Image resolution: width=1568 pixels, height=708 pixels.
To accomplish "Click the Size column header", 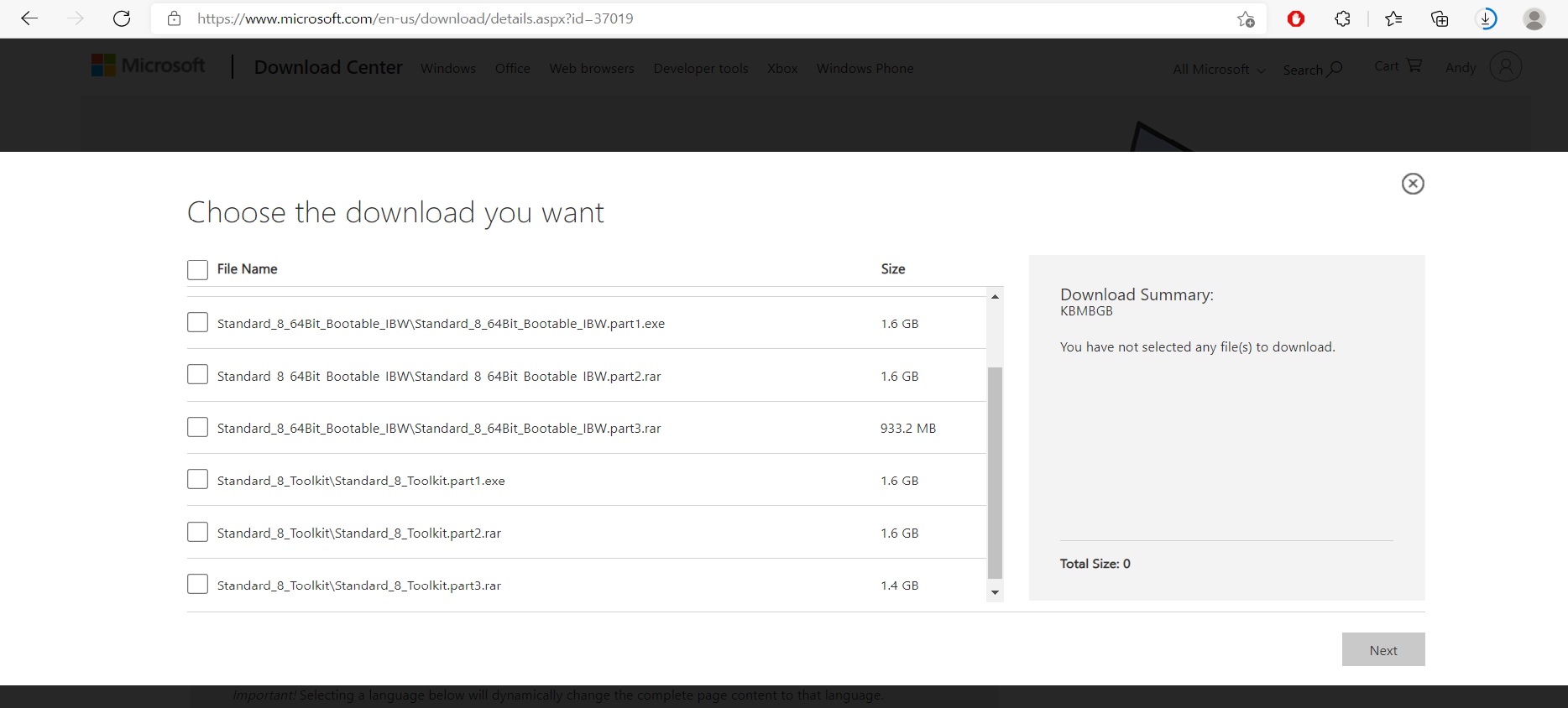I will coord(893,268).
